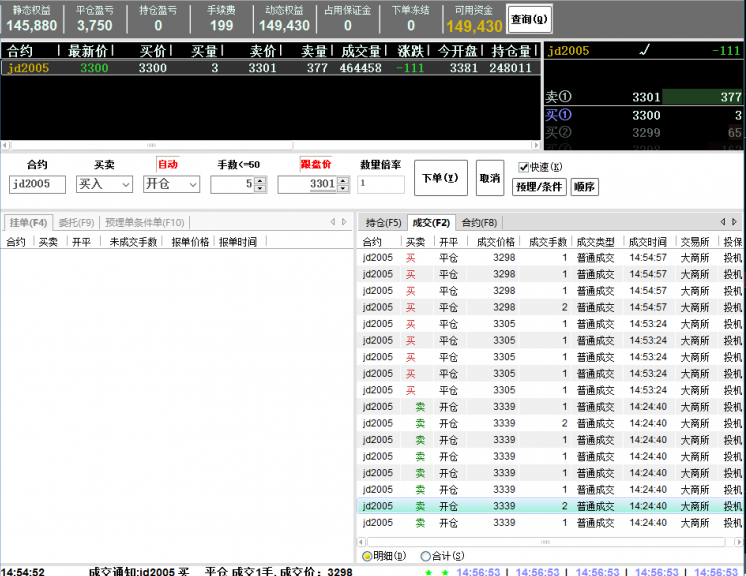Screen dimensions: 746x576
Task: Click the 手数 quantity field showing 5
Action: (x=233, y=185)
